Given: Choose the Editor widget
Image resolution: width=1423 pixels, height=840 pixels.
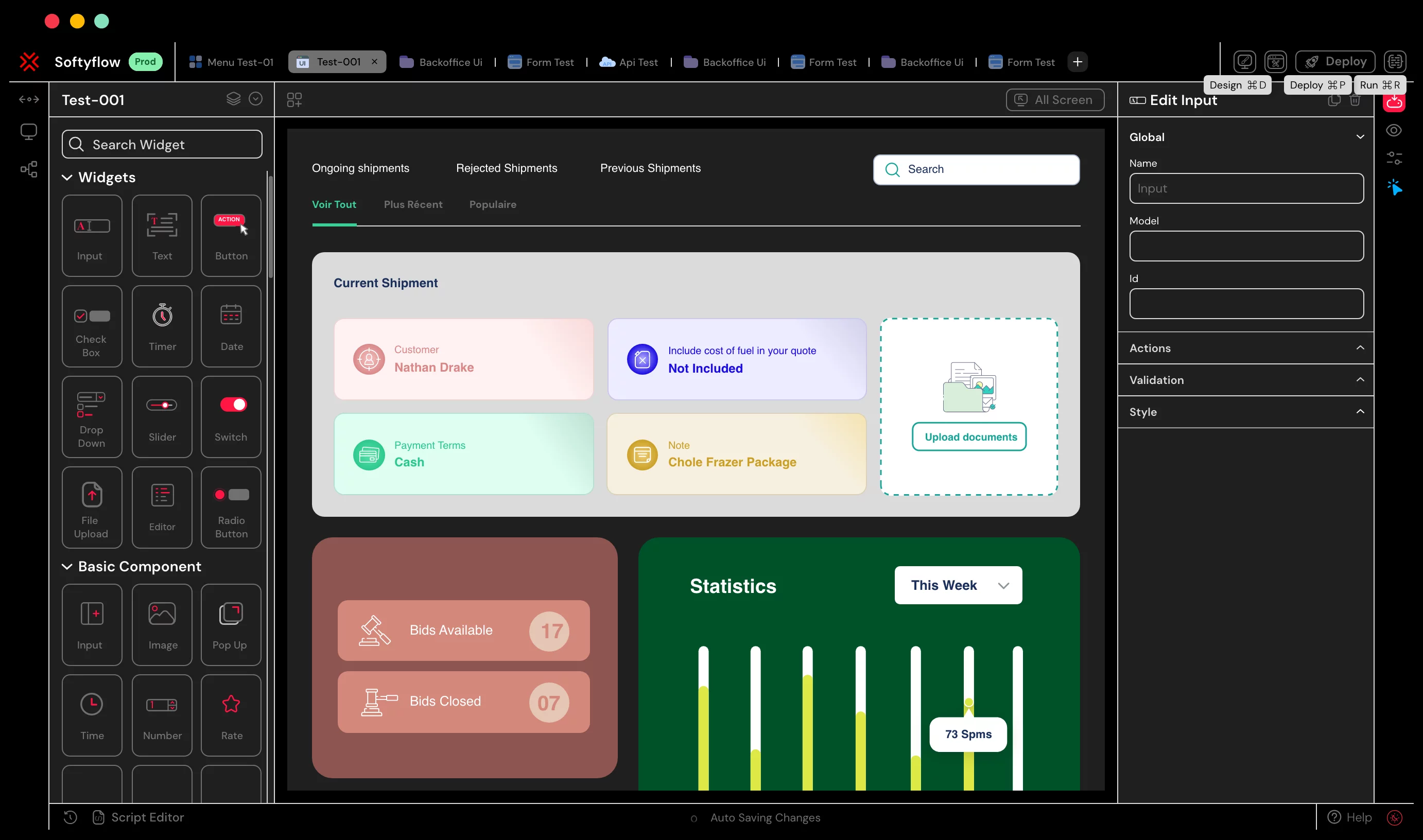Looking at the screenshot, I should click(x=162, y=507).
